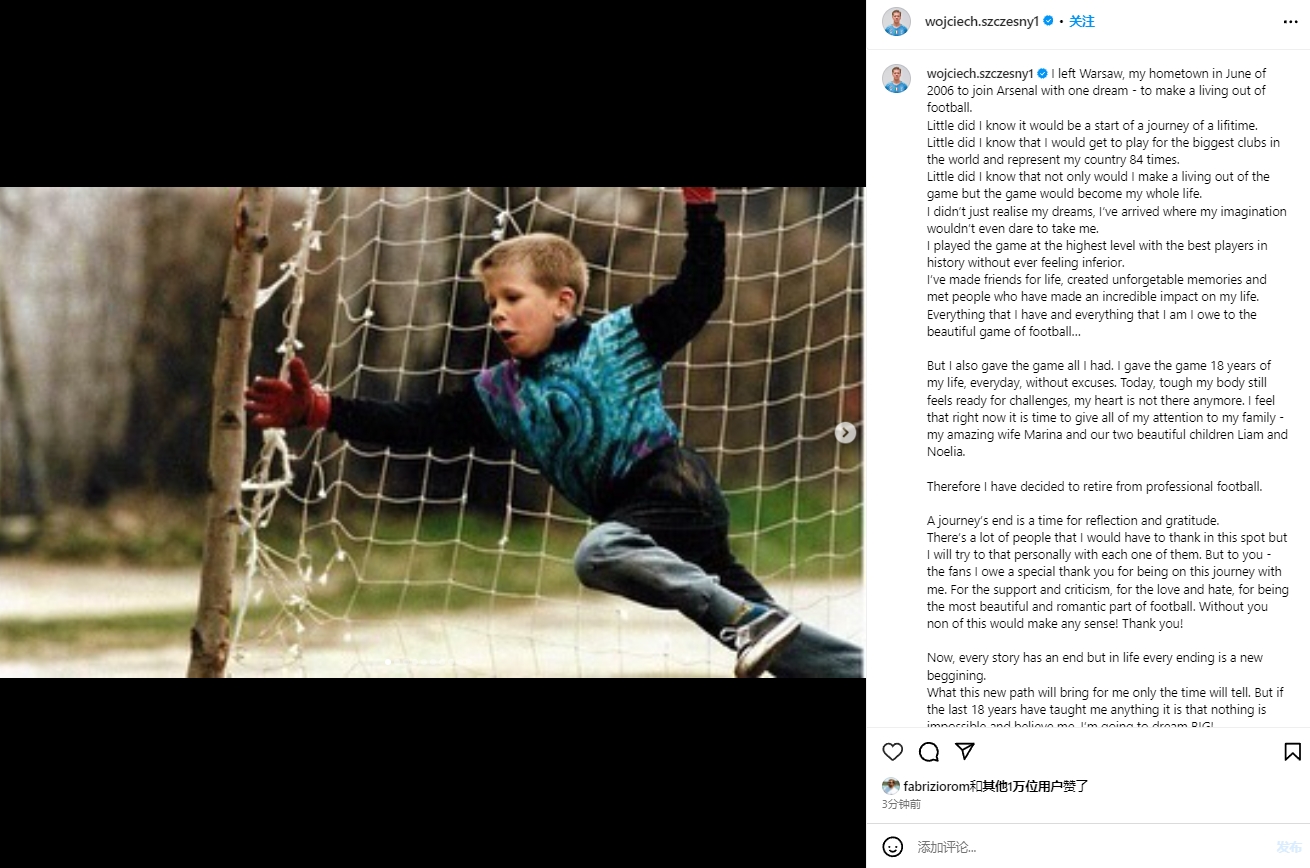The image size is (1310, 868).
Task: Click the 3分钟前 timestamp
Action: (901, 804)
